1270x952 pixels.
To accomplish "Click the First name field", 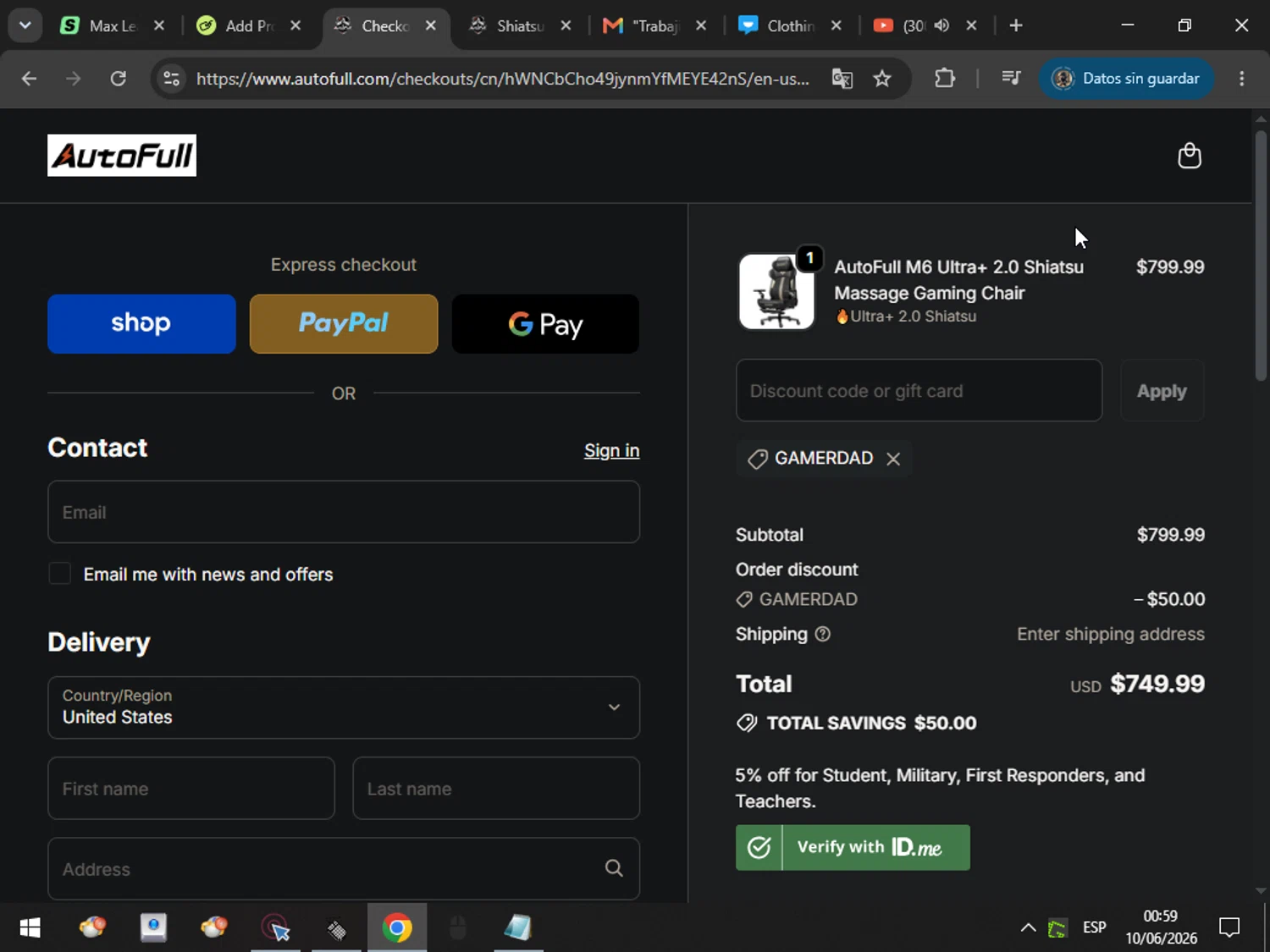I will 191,789.
